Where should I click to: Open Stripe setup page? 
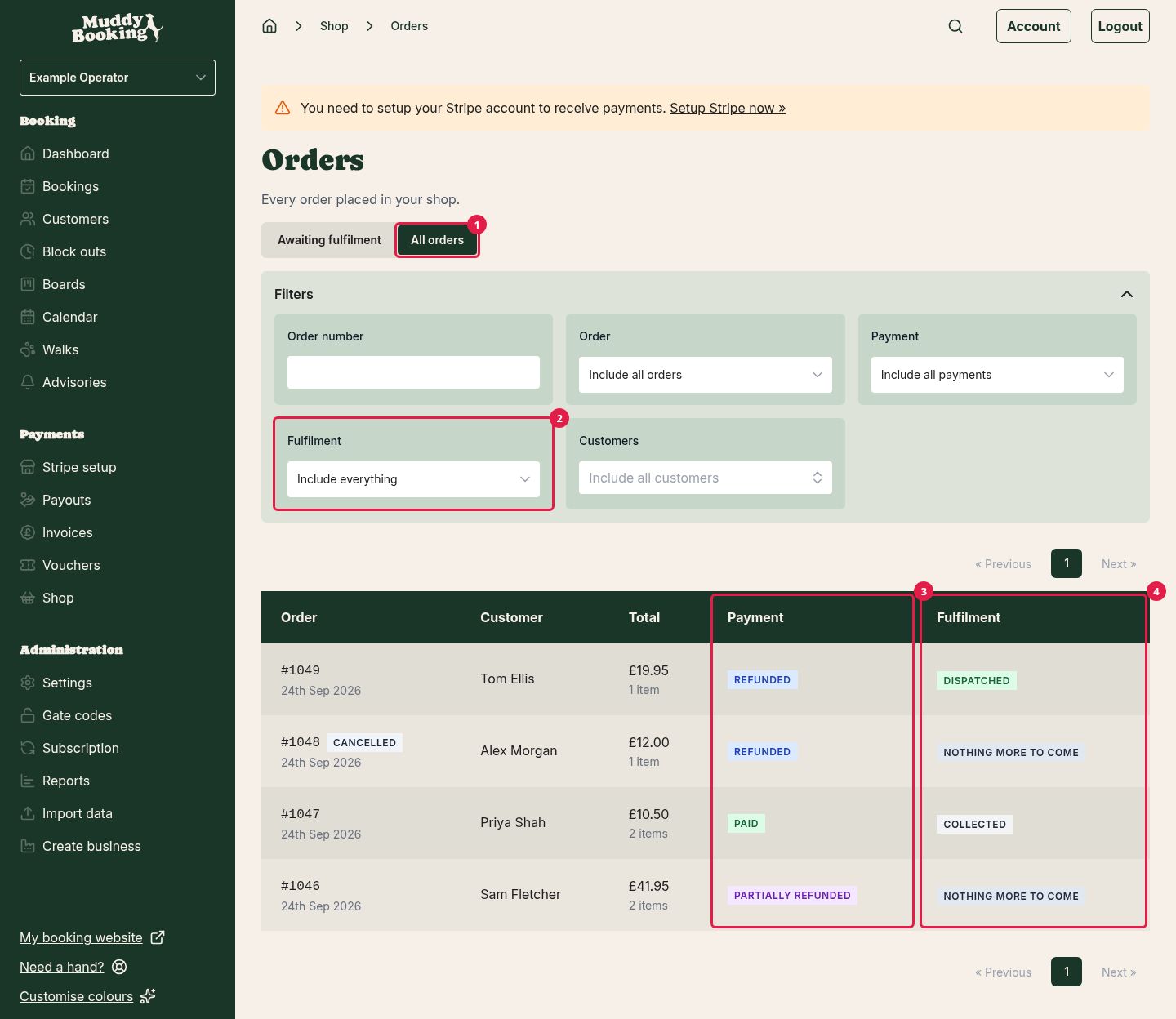point(79,467)
